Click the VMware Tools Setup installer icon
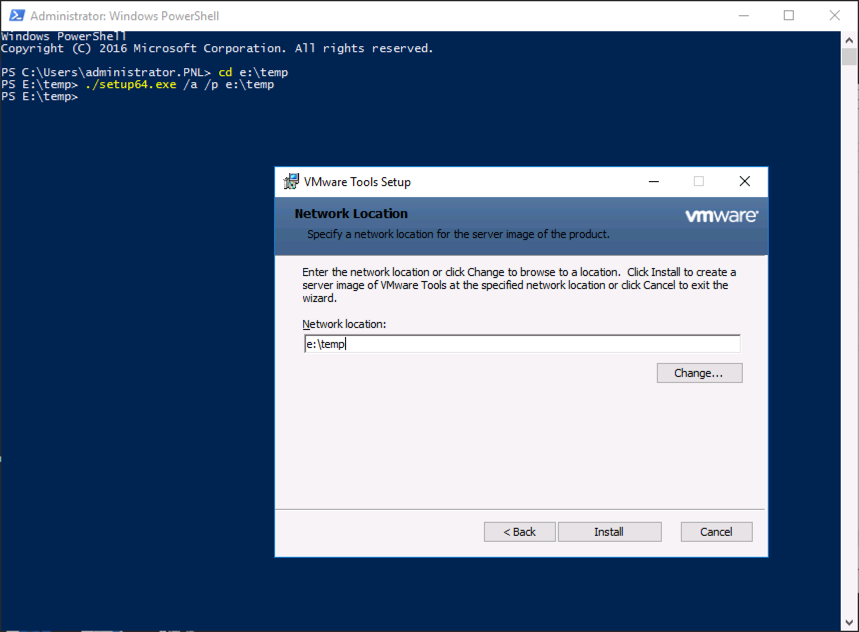The height and width of the screenshot is (632, 859). (x=291, y=181)
